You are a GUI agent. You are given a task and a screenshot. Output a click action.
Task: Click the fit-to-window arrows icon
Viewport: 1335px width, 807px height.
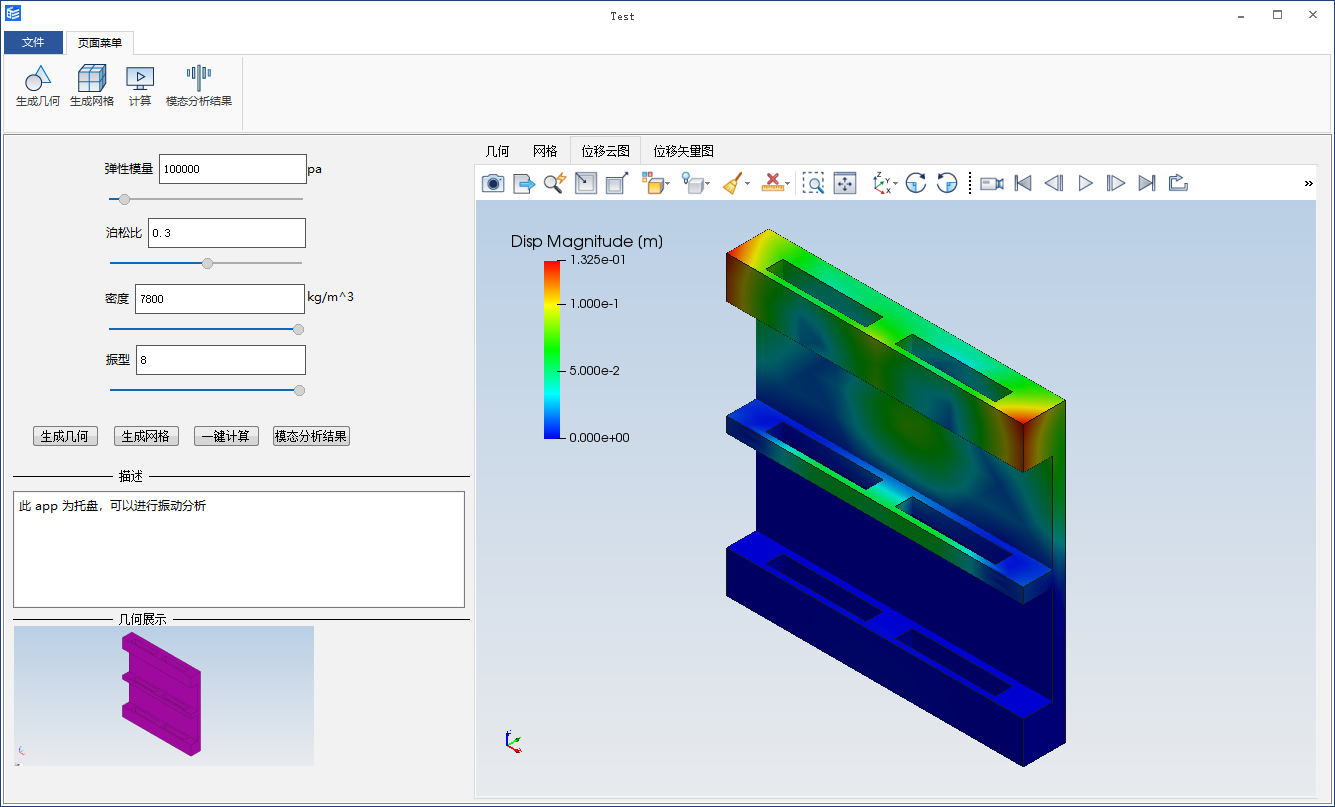tap(845, 183)
